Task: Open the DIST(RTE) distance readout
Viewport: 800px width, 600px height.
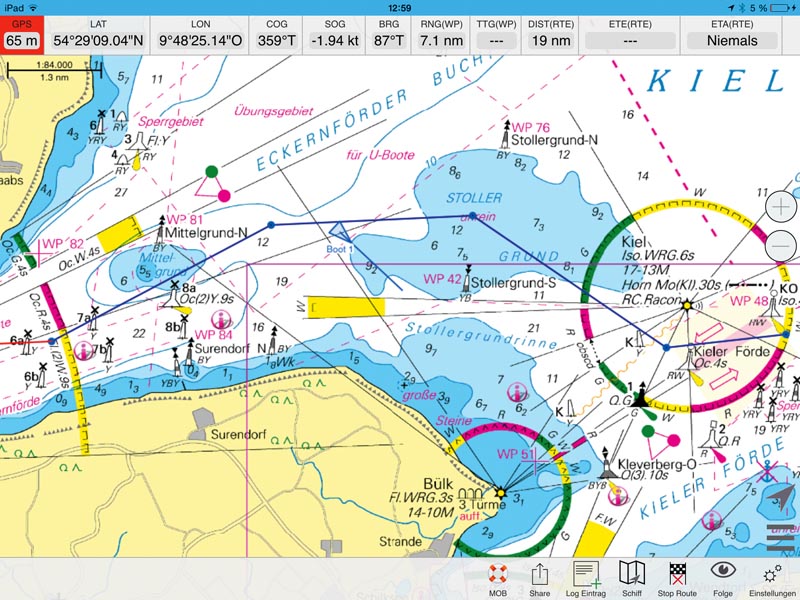Action: (x=551, y=33)
